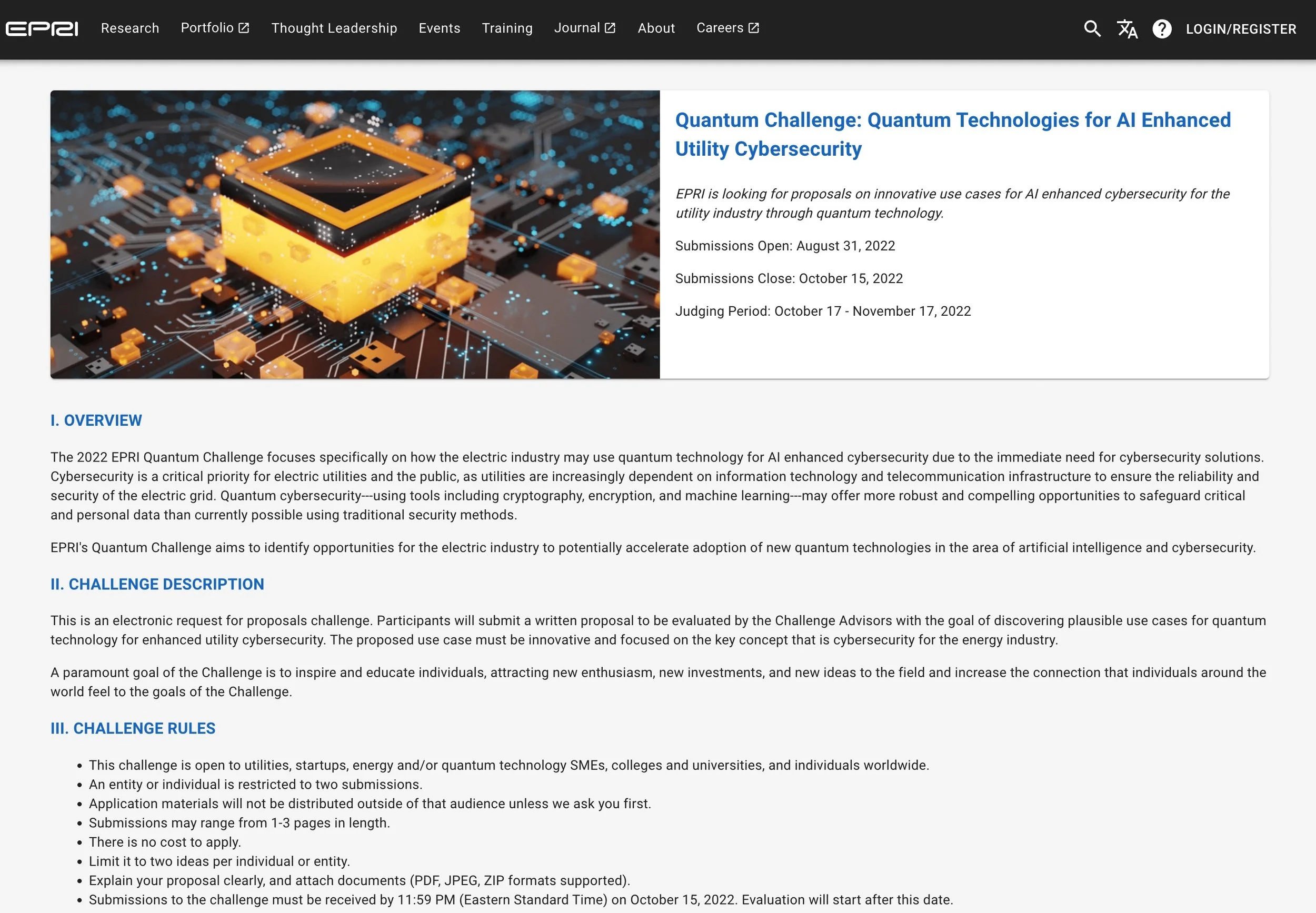The width and height of the screenshot is (1316, 913).
Task: Click the 'Submissions to the challenge must be received' bullet
Action: coord(521,900)
